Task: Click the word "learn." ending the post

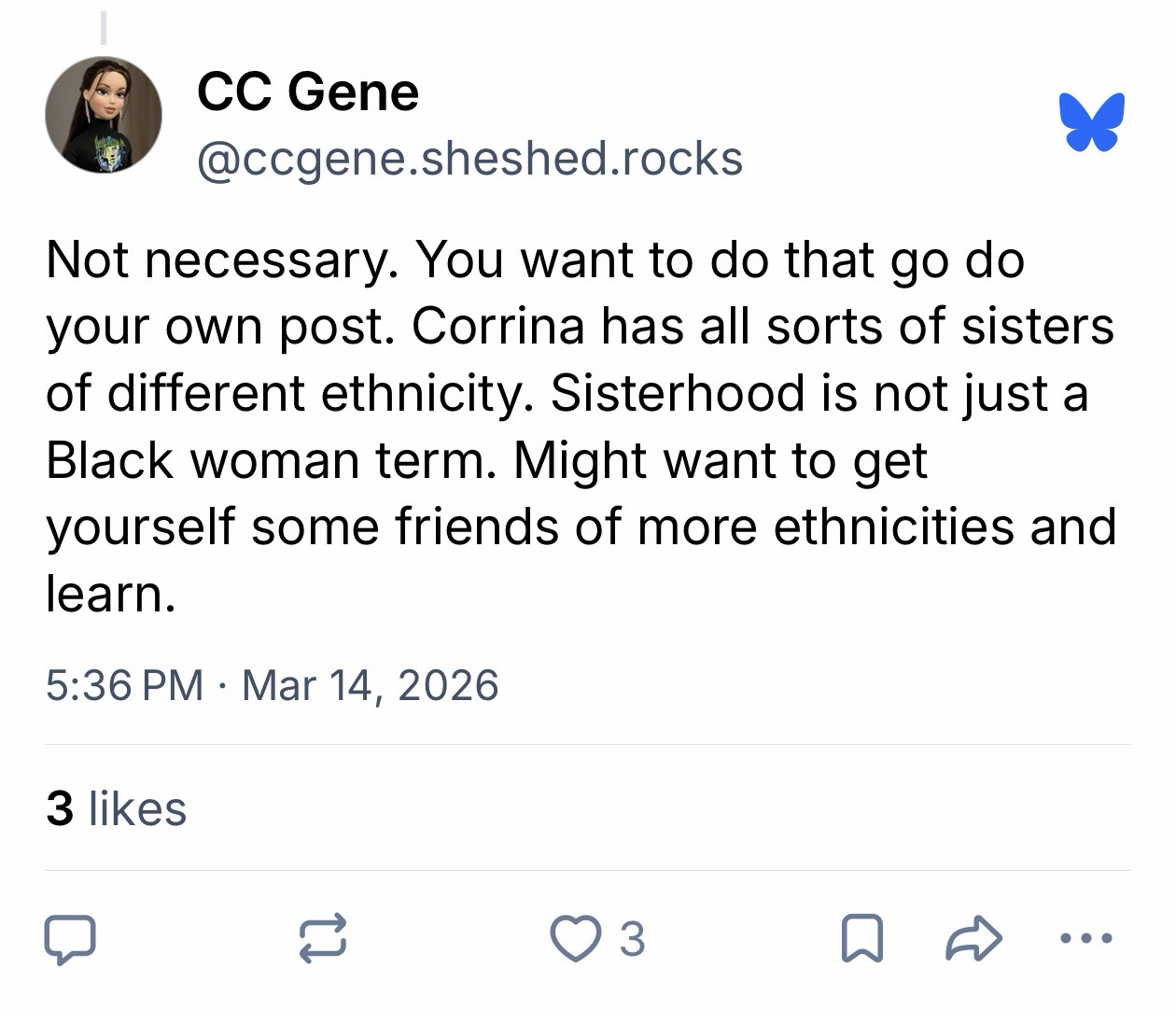Action: [111, 593]
